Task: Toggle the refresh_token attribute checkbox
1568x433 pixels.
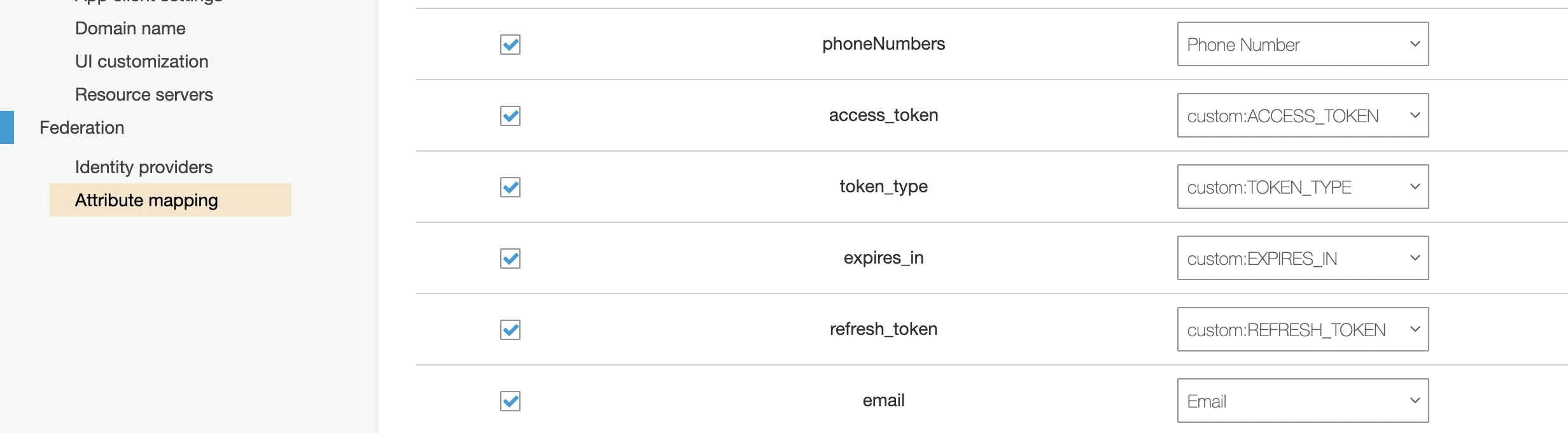Action: point(510,330)
